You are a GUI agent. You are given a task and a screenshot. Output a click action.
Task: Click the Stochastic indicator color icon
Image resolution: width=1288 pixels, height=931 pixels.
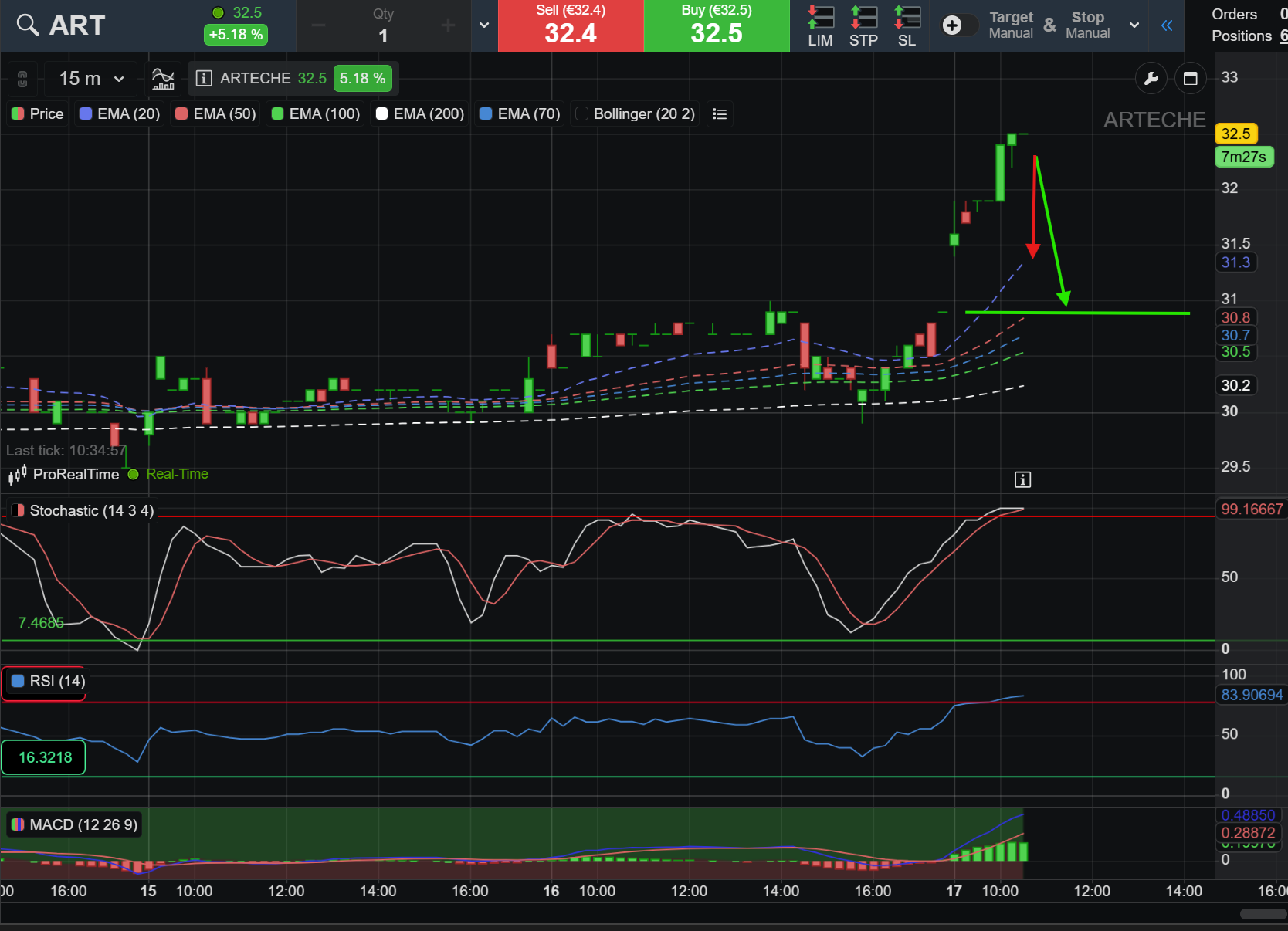[x=17, y=511]
